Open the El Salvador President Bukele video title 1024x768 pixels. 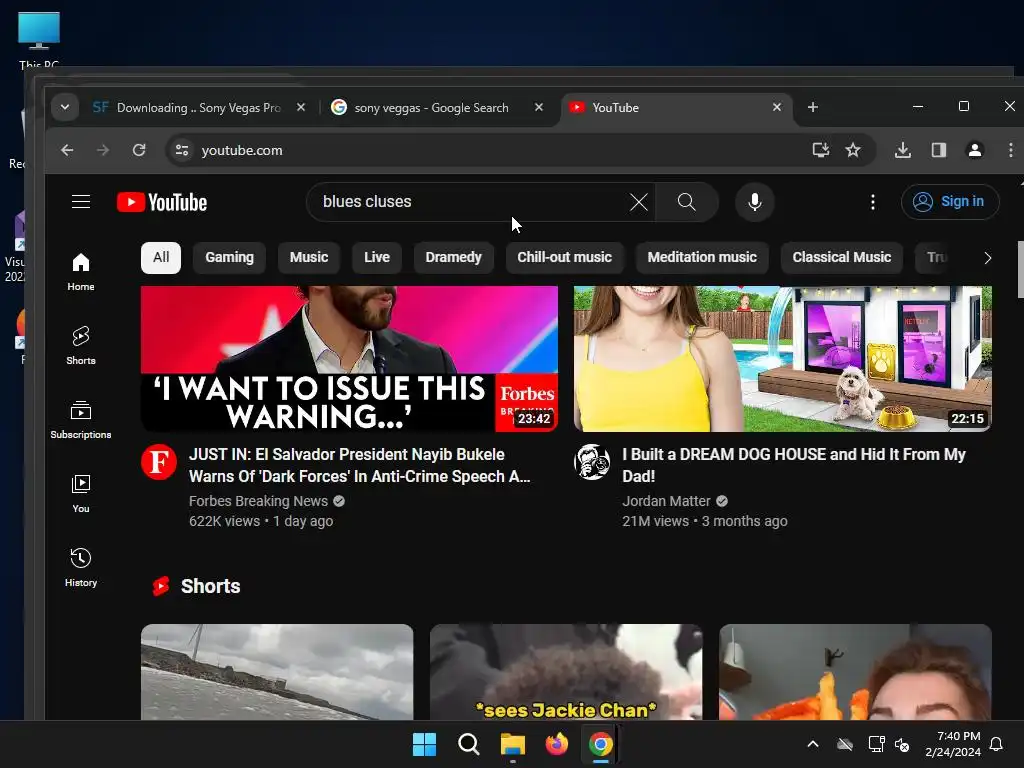pos(359,465)
